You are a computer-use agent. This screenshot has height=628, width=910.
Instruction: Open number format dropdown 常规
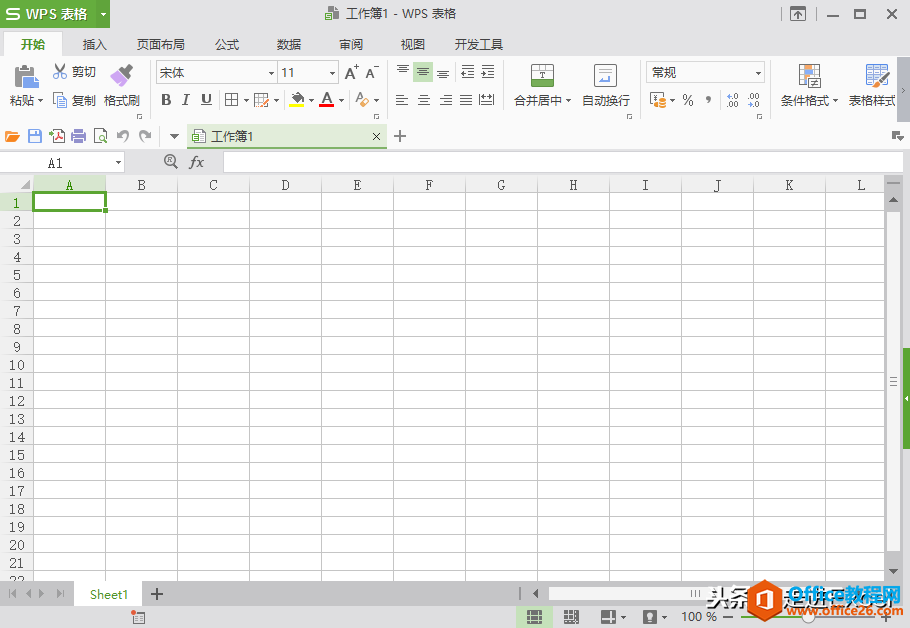tap(758, 73)
